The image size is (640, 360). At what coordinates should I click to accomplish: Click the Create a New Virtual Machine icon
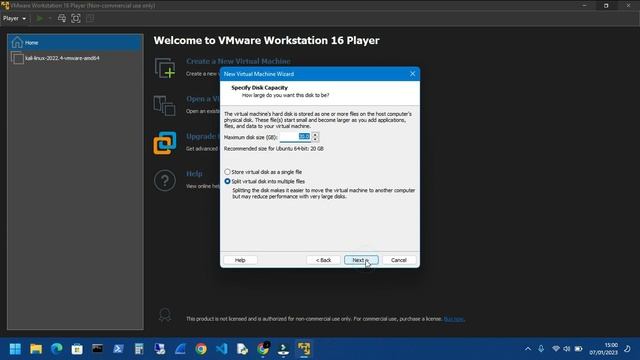pos(165,68)
